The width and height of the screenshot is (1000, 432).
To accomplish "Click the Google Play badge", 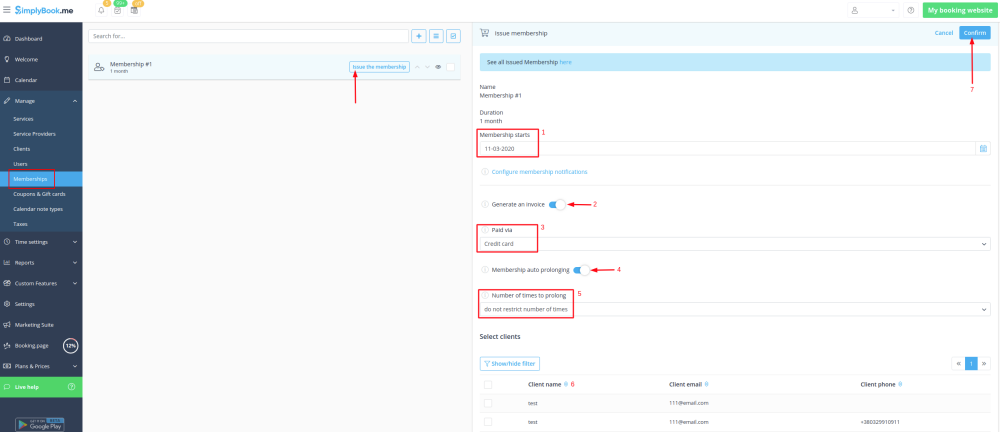I will pyautogui.click(x=41, y=423).
